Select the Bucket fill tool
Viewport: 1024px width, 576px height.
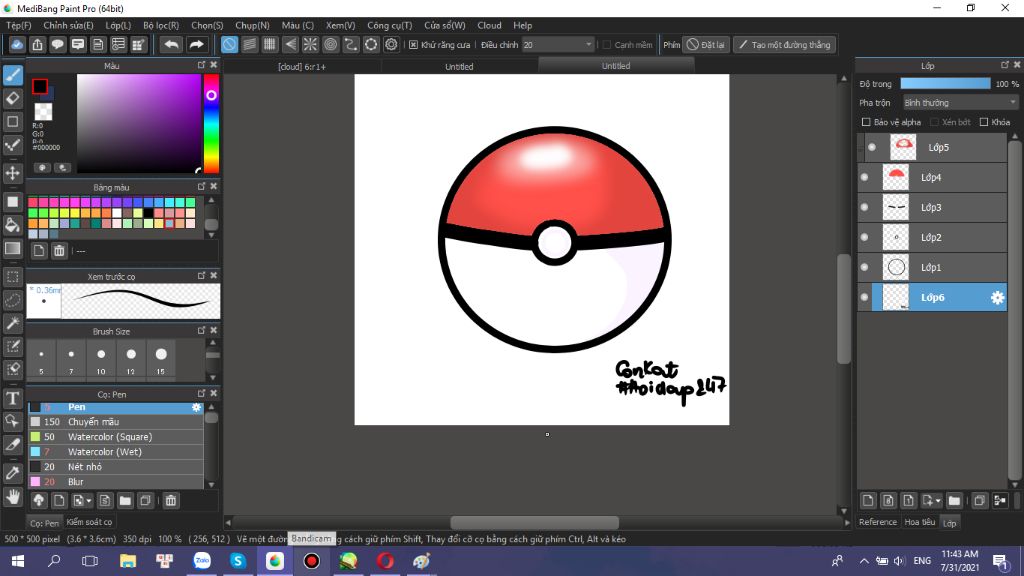click(13, 225)
